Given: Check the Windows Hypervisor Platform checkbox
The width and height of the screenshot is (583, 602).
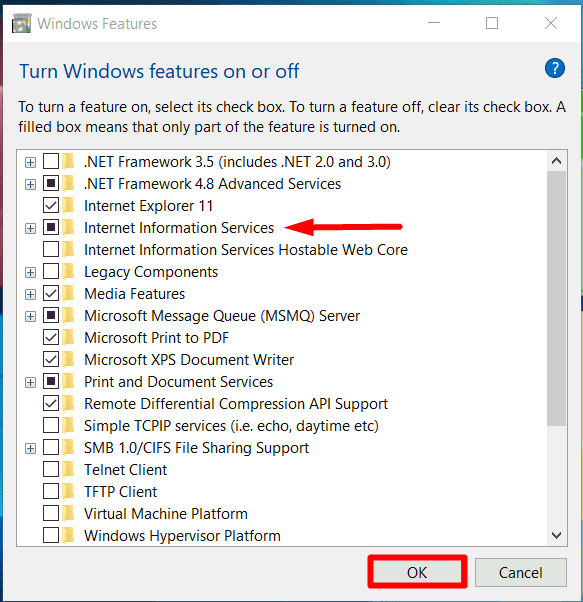Looking at the screenshot, I should [x=51, y=535].
